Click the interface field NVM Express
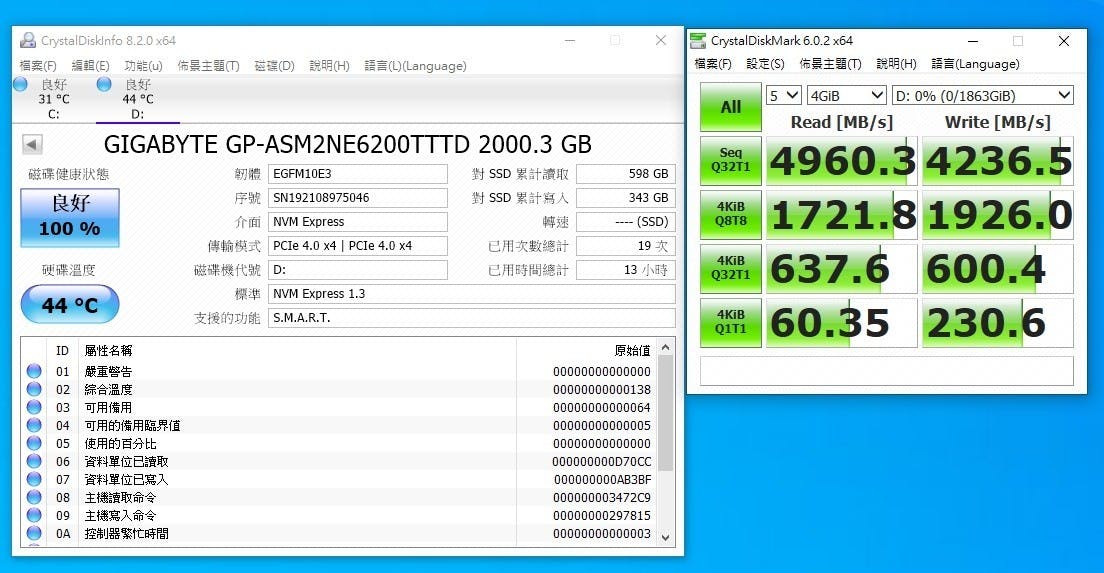Image resolution: width=1104 pixels, height=573 pixels. tap(358, 222)
